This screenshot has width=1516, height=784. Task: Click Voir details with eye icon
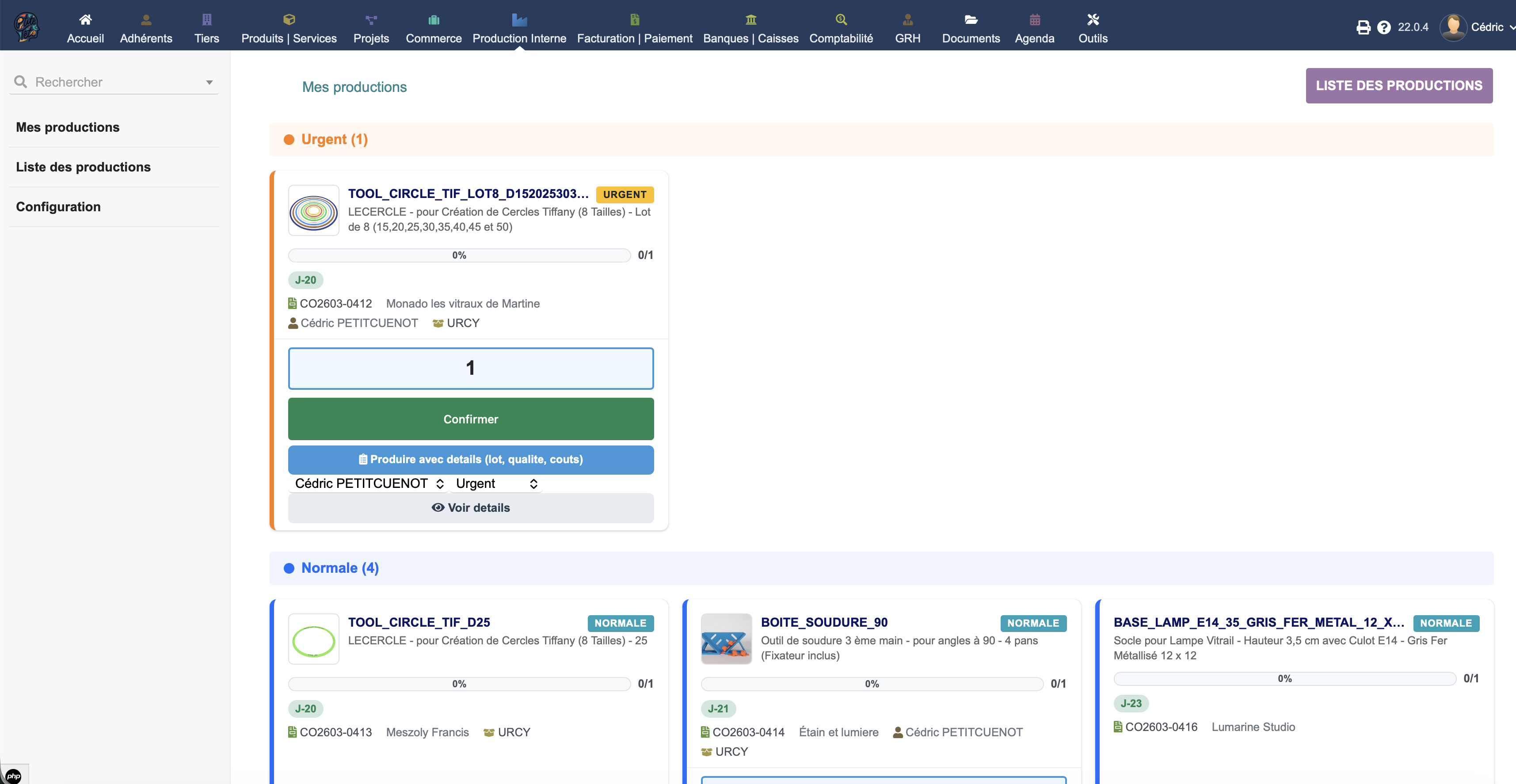tap(470, 507)
